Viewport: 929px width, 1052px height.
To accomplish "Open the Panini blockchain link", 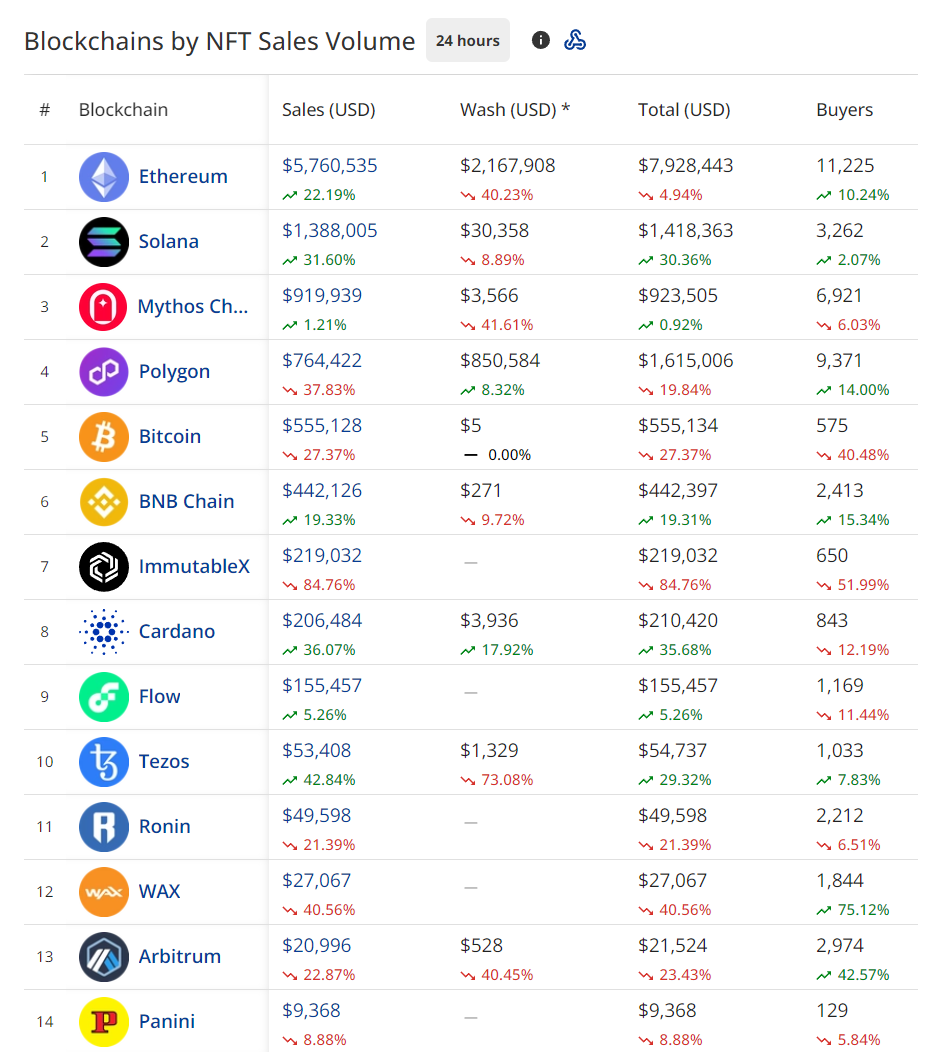I will 167,1022.
